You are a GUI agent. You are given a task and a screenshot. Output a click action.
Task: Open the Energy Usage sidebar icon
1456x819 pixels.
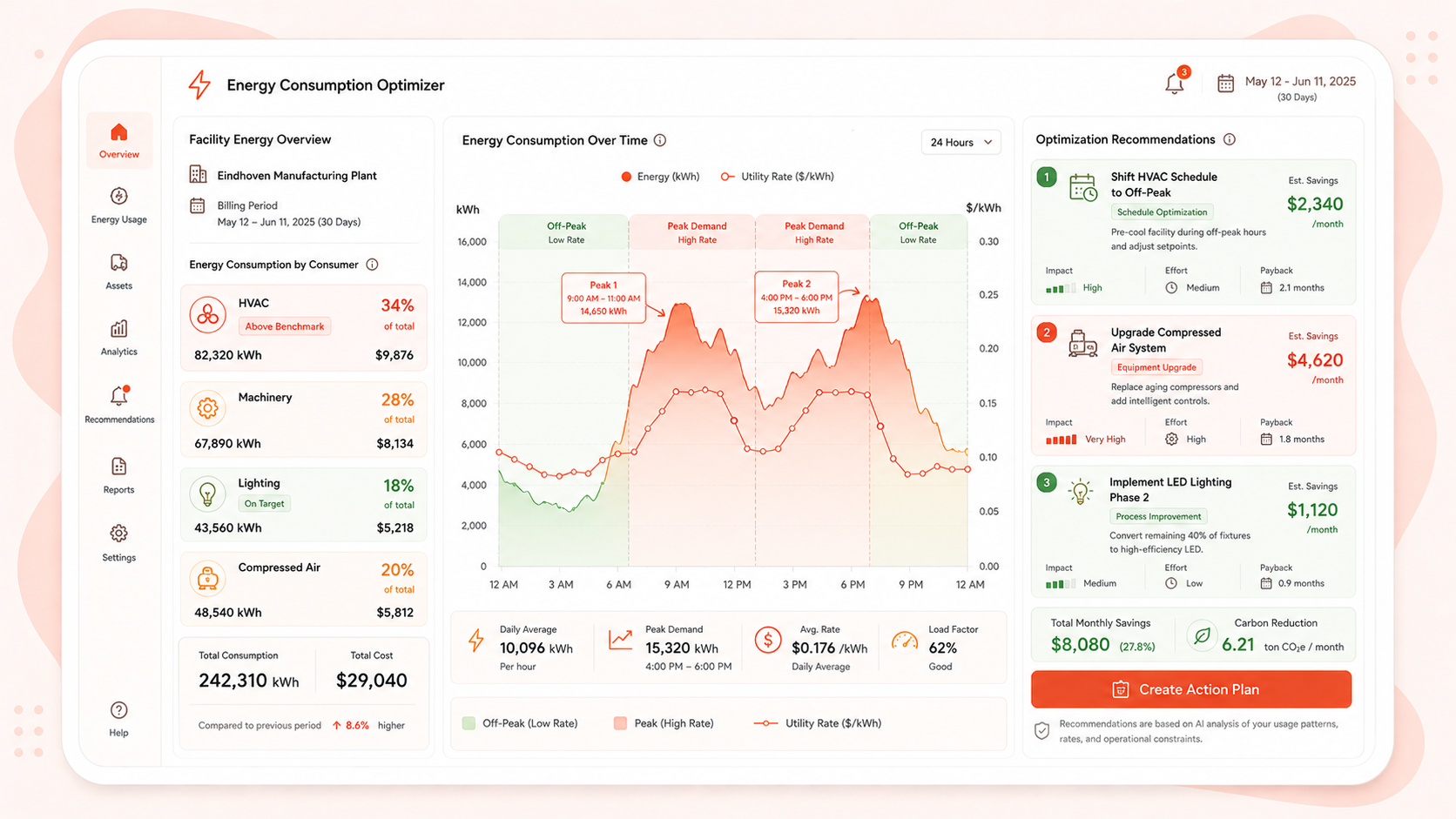point(119,196)
